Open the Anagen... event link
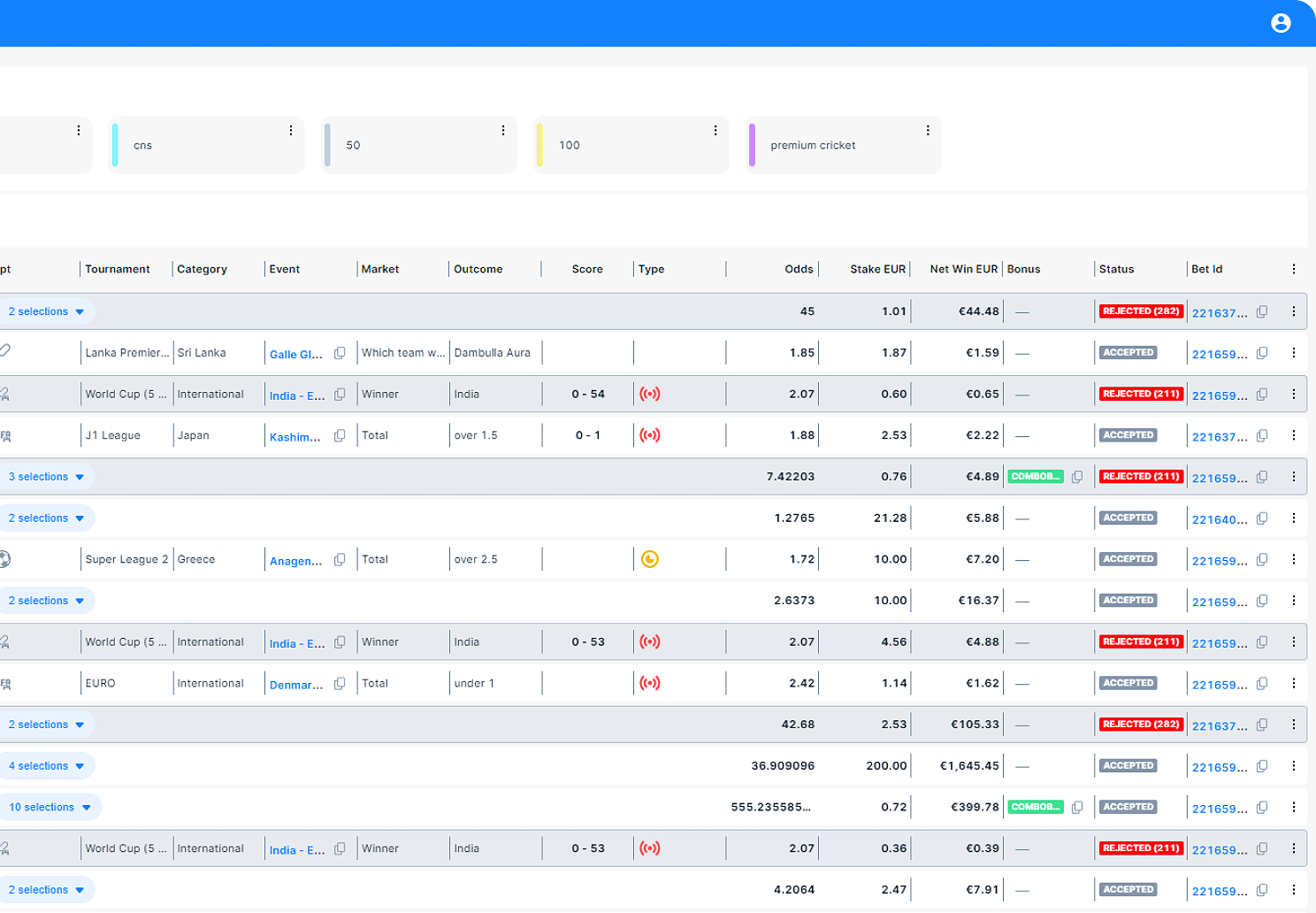1316x913 pixels. (x=296, y=561)
